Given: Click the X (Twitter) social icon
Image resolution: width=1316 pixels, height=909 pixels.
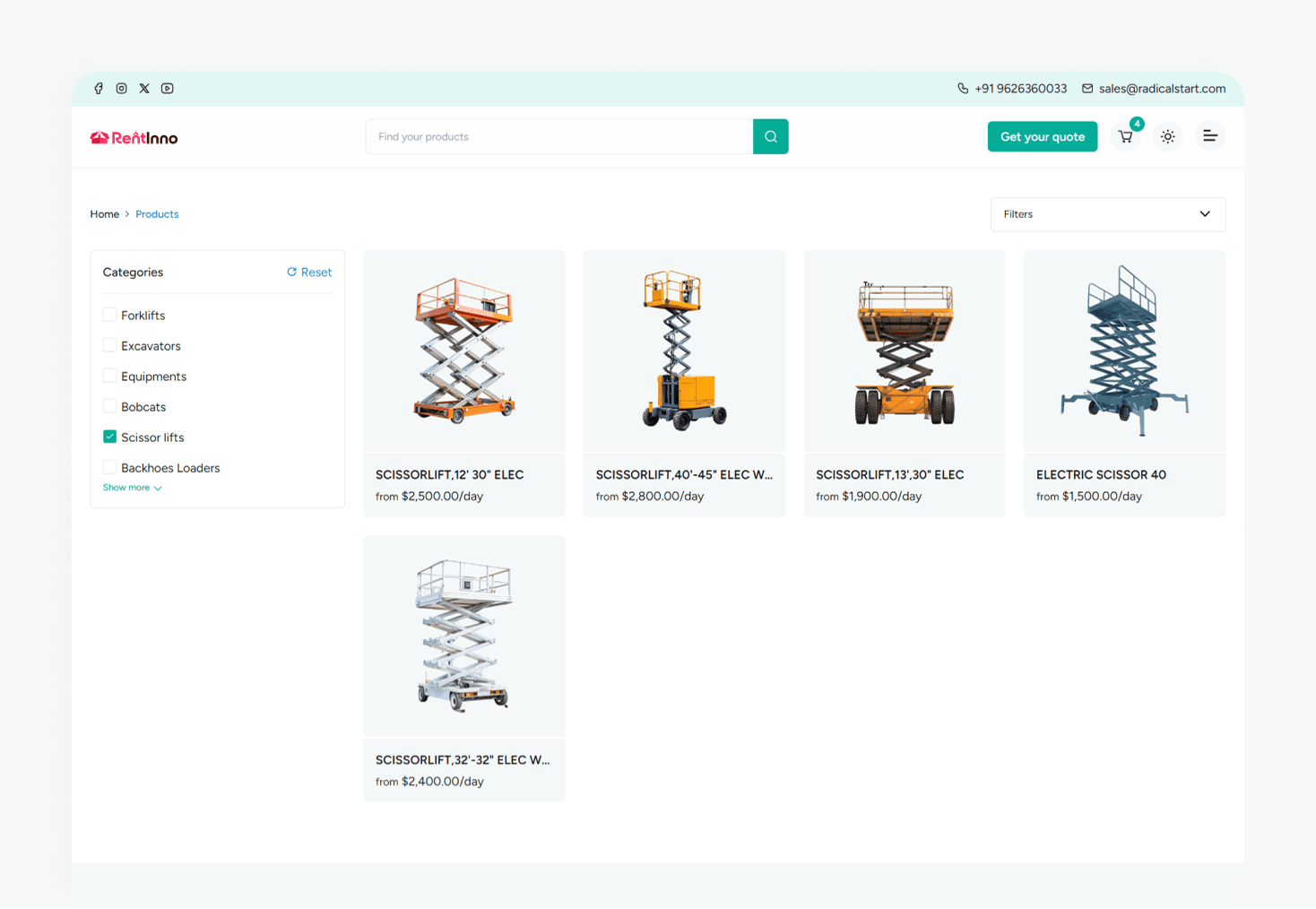Looking at the screenshot, I should 144,88.
